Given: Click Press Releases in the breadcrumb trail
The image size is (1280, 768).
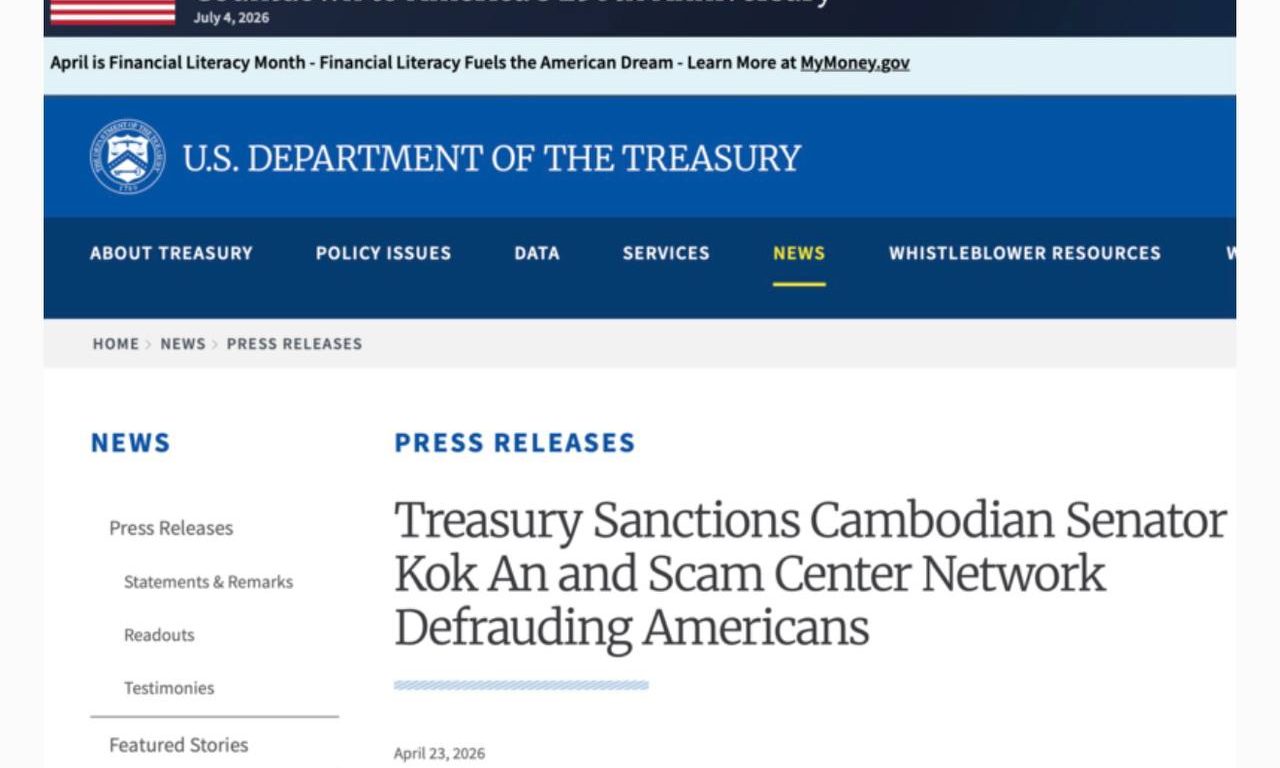Looking at the screenshot, I should coord(294,344).
